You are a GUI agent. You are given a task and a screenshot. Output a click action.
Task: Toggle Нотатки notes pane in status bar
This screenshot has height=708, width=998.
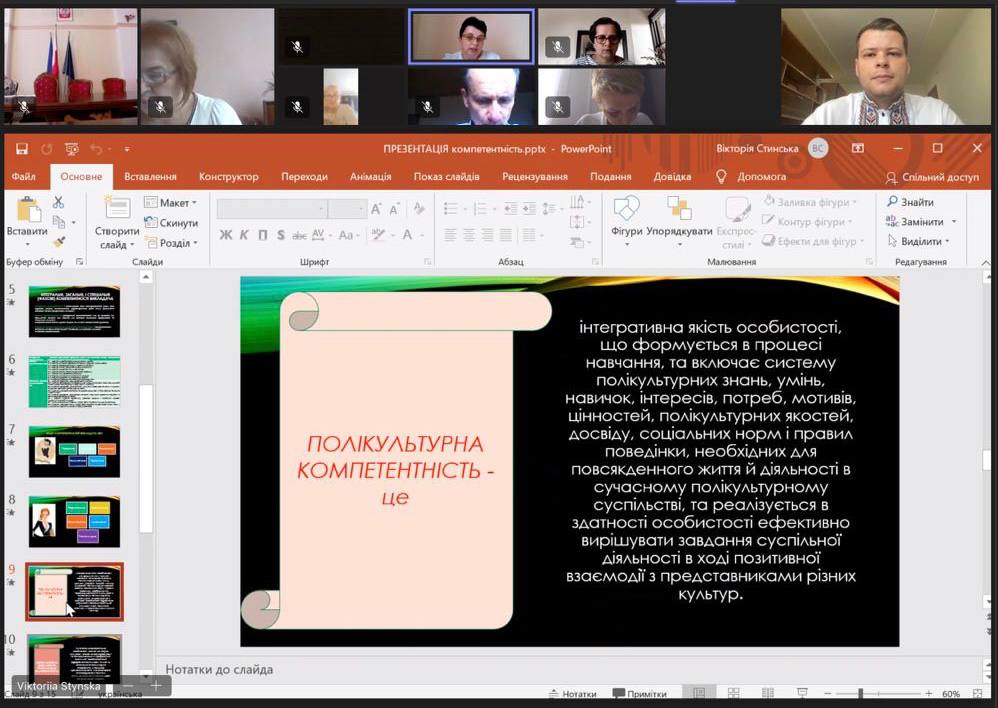click(x=572, y=693)
